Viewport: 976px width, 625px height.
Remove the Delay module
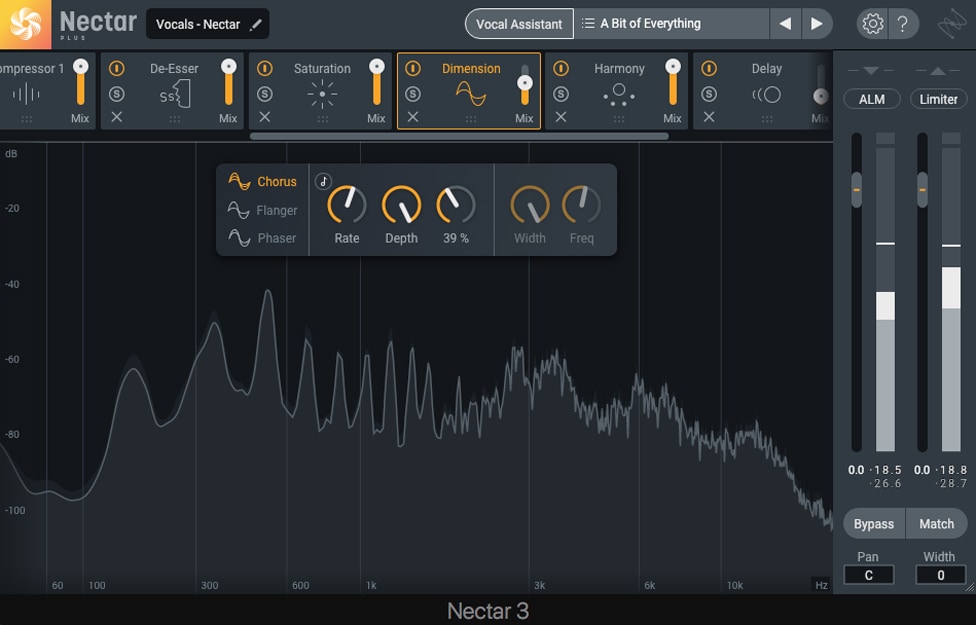tap(709, 117)
